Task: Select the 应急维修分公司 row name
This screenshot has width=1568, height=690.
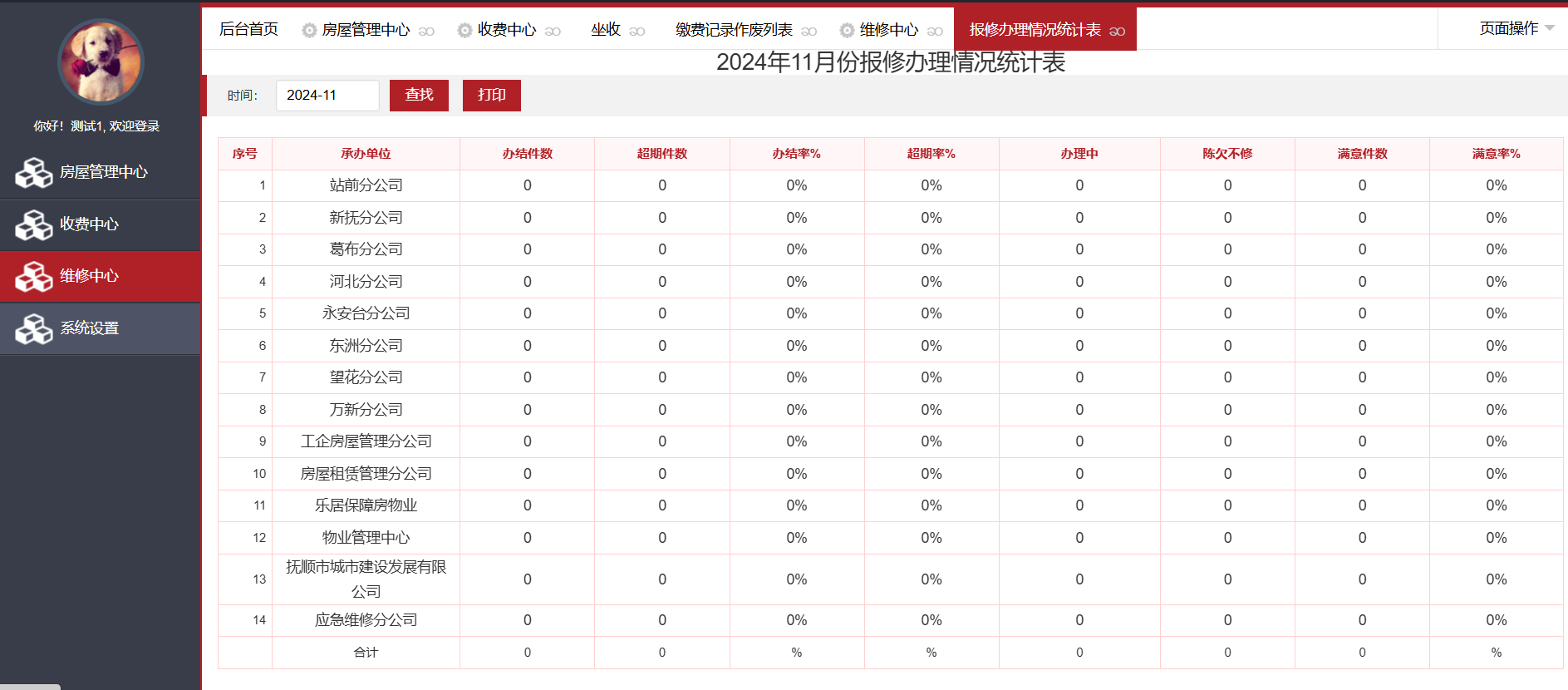Action: pyautogui.click(x=366, y=620)
